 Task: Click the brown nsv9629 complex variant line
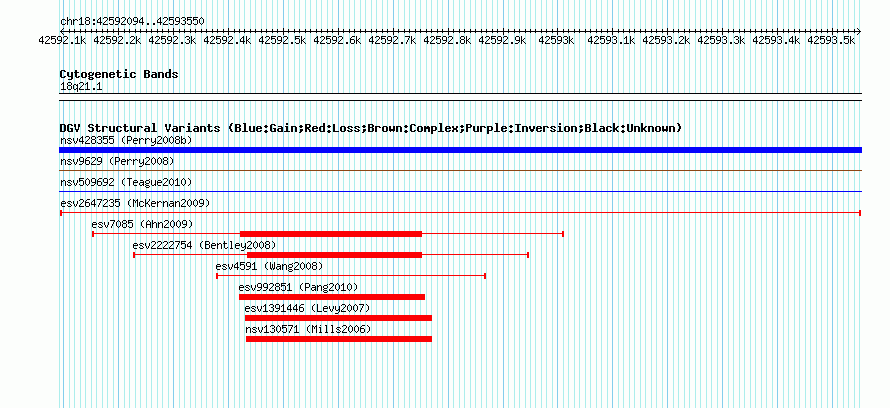click(460, 170)
